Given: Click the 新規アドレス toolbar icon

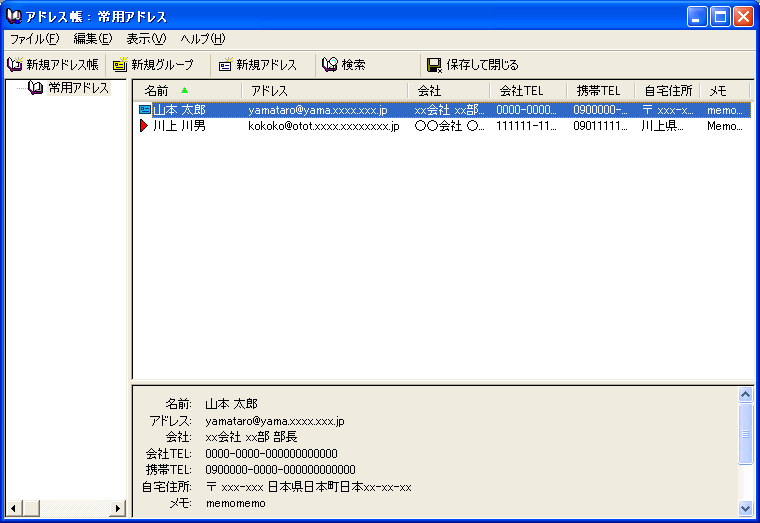Looking at the screenshot, I should (x=225, y=65).
